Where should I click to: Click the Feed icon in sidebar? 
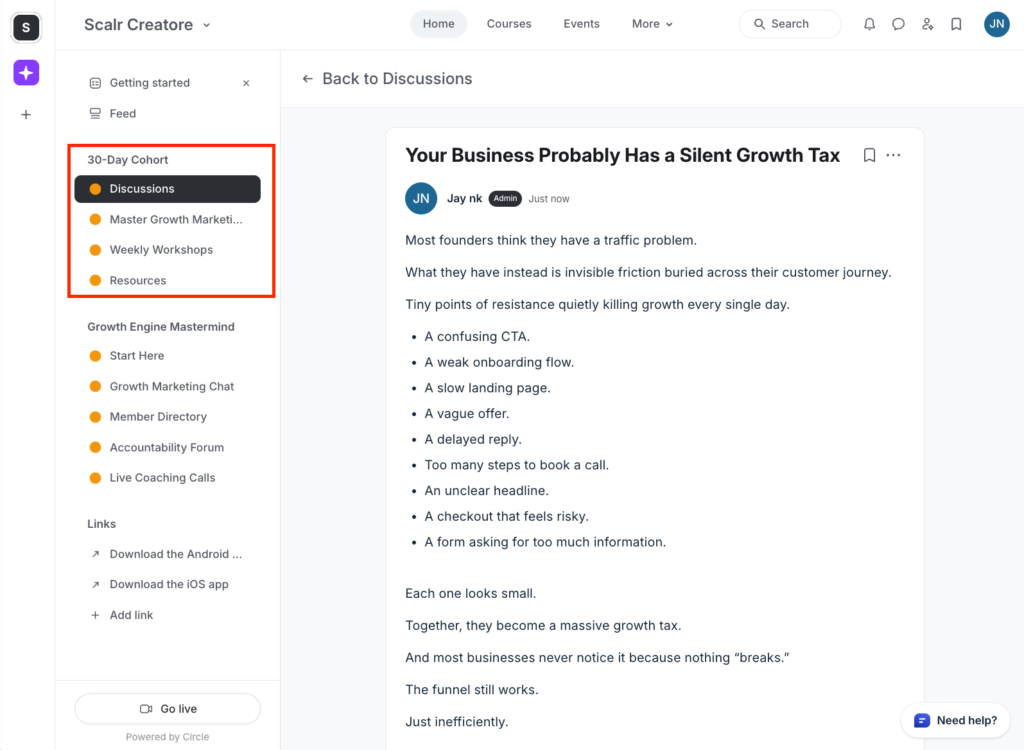pyautogui.click(x=95, y=114)
